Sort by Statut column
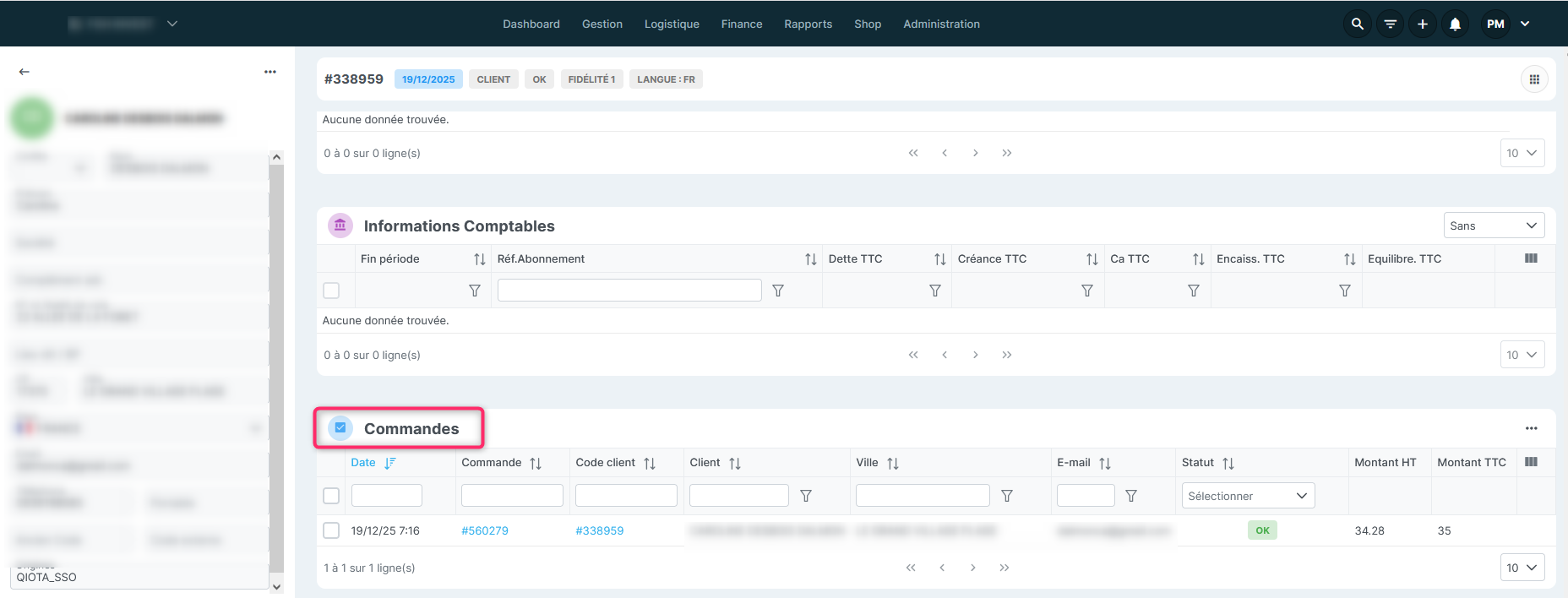Screen dimensions: 1568x598 pyautogui.click(x=1228, y=463)
